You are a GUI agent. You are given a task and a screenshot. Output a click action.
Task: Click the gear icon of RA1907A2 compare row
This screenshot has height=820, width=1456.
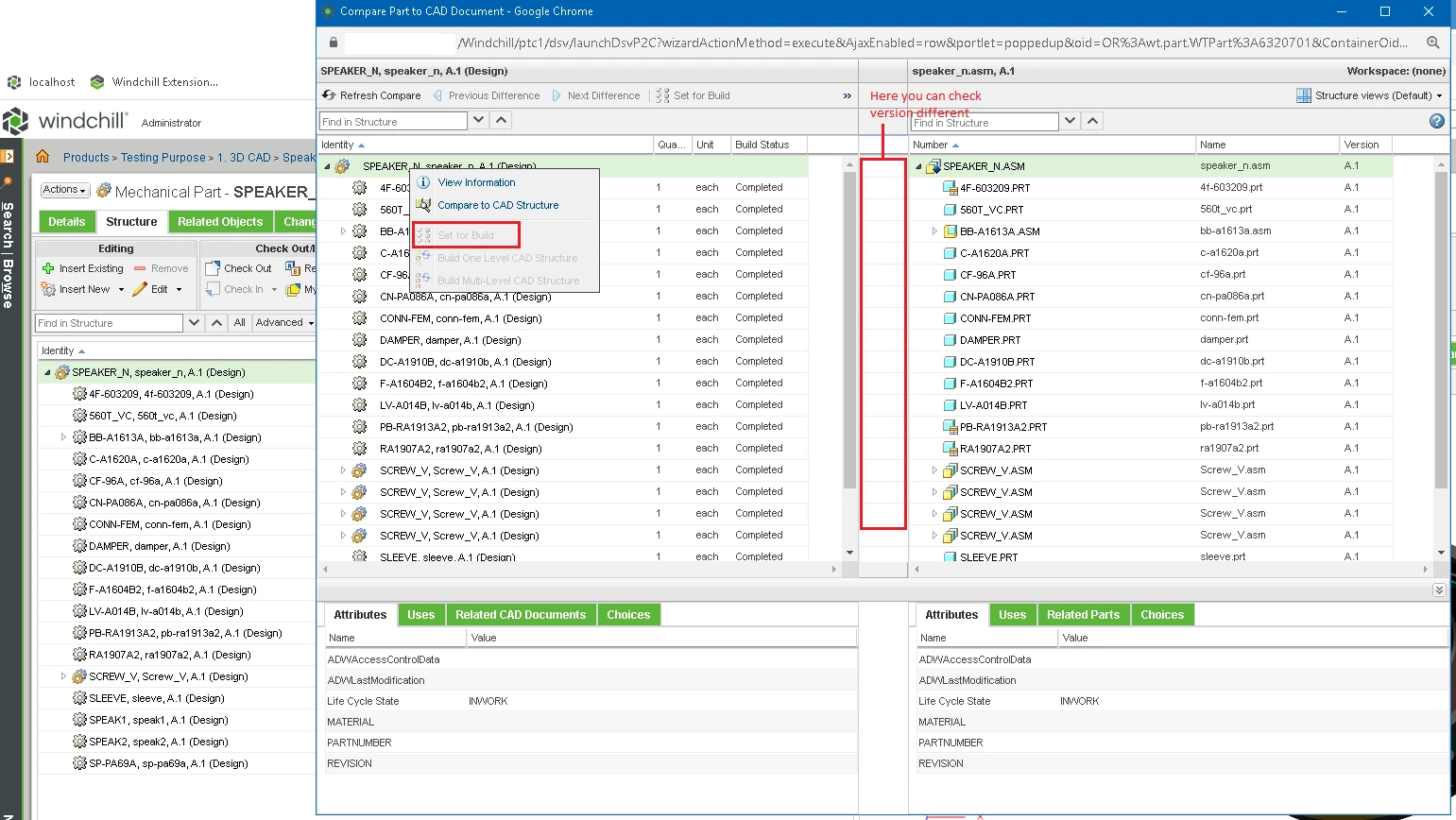[x=360, y=449]
